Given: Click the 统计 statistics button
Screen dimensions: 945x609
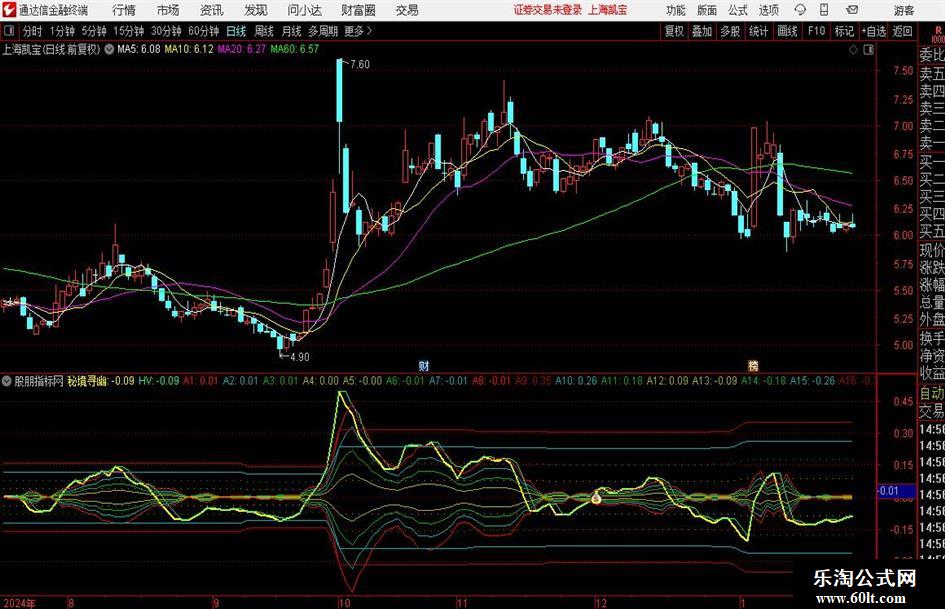Looking at the screenshot, I should (758, 31).
